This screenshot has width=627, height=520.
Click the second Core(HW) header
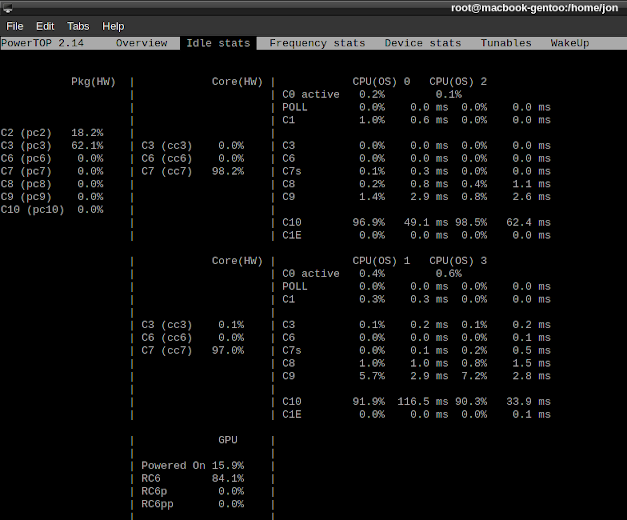click(238, 261)
